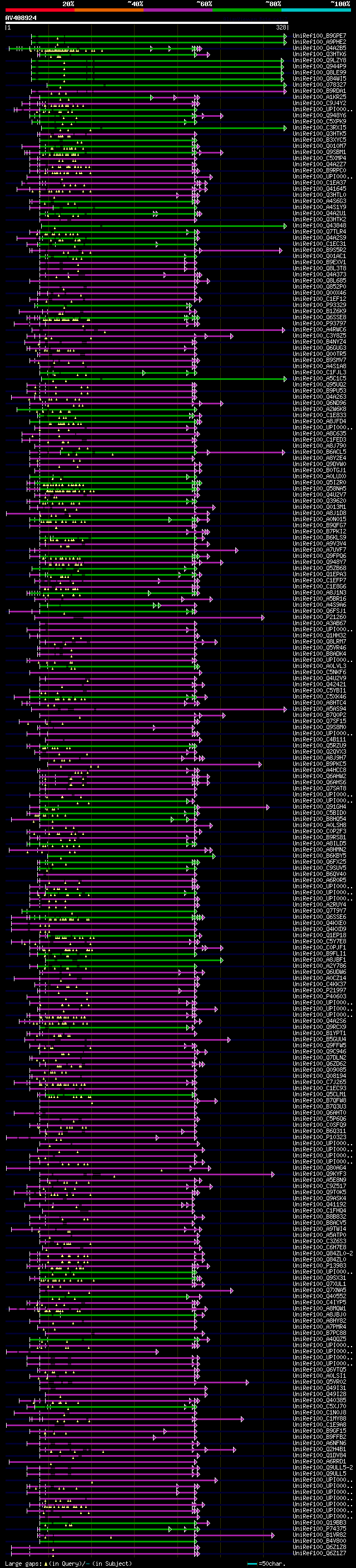Open the last hit UniRef100_Q6Z1Z7
This screenshot has width=356, height=1568.
click(319, 1554)
